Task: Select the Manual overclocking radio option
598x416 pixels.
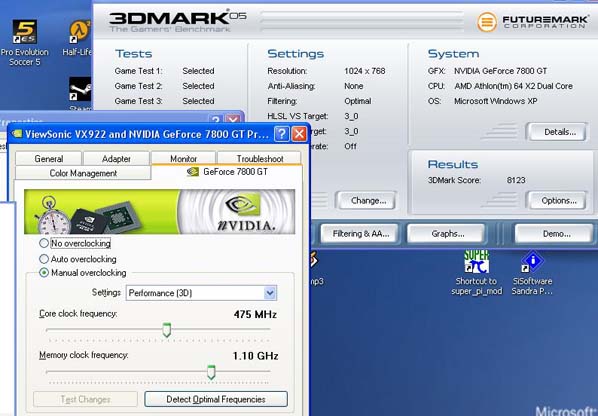Action: coord(44,273)
